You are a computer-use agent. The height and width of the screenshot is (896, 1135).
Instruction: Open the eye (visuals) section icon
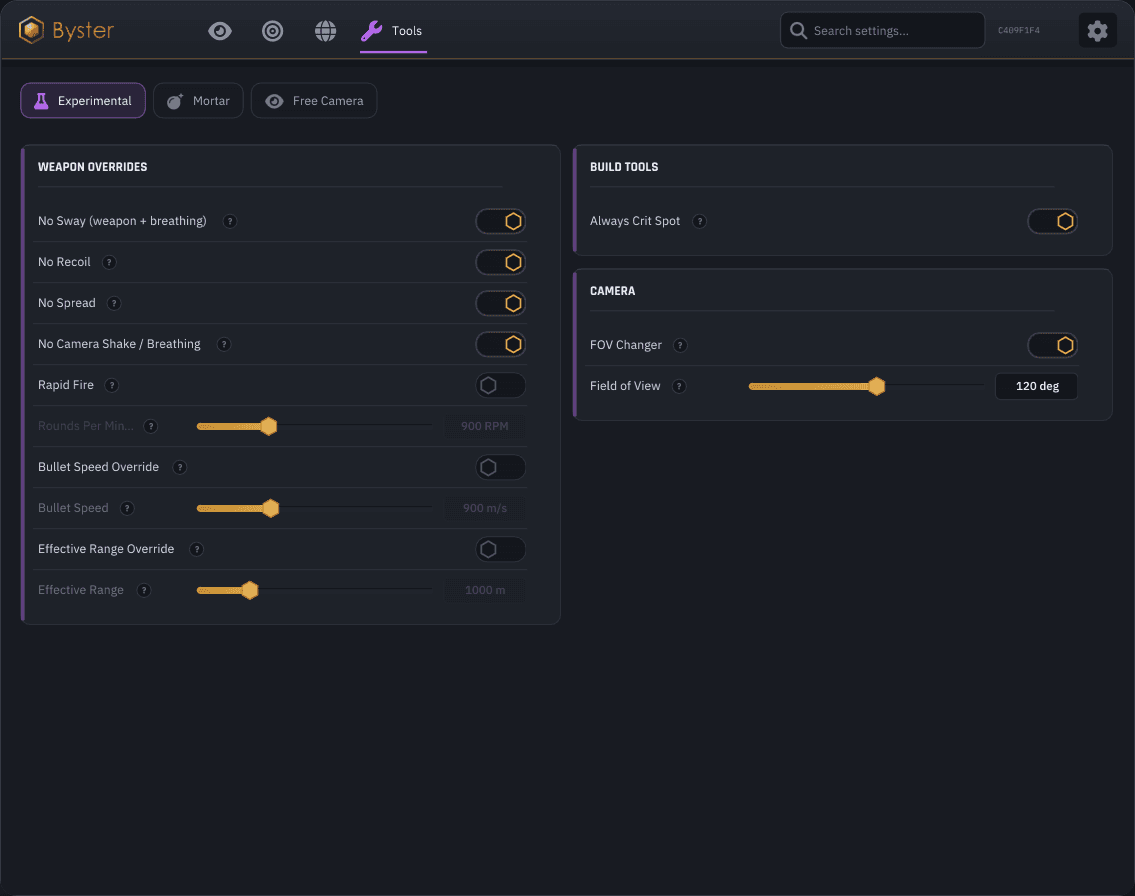220,31
